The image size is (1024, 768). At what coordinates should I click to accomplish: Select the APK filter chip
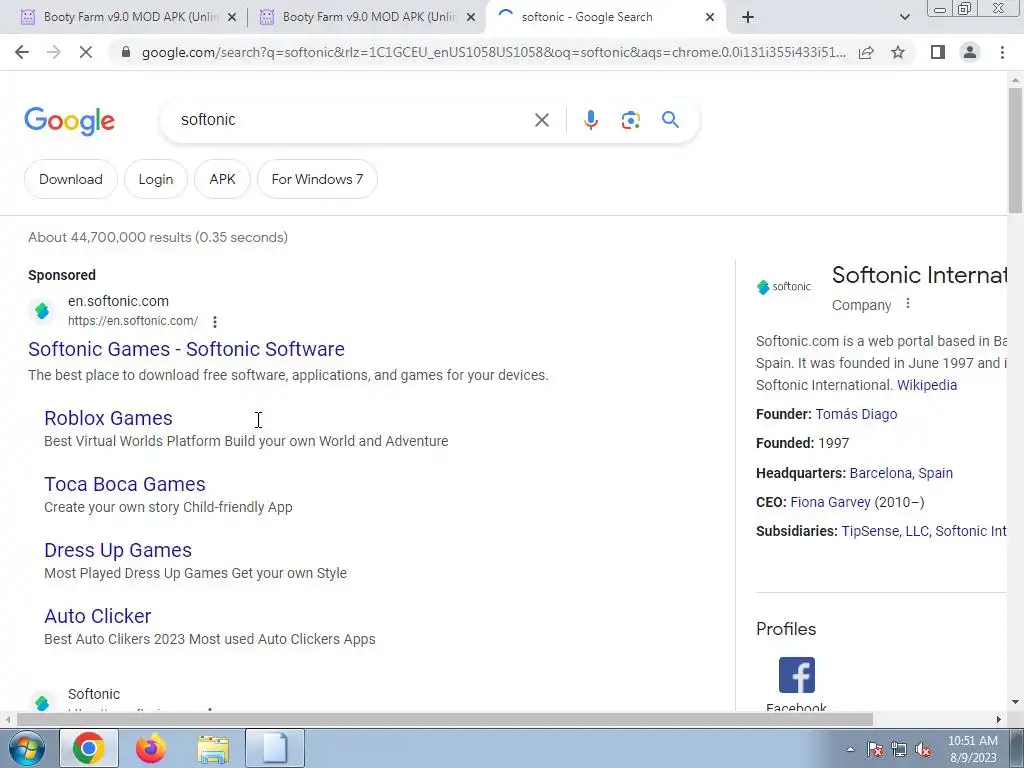[222, 179]
